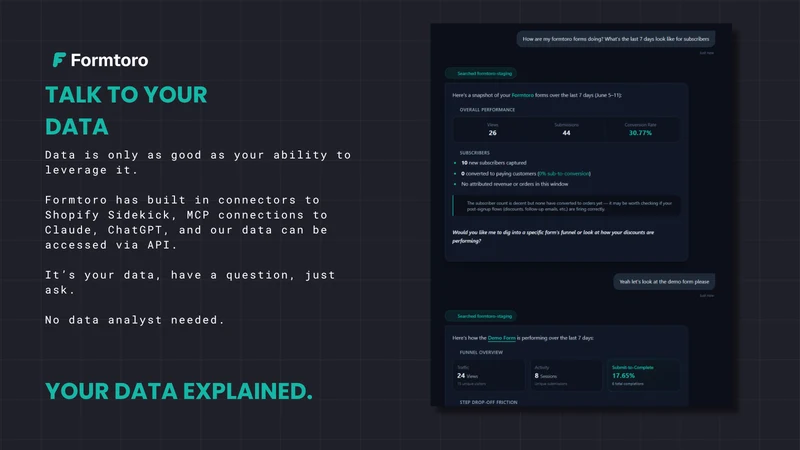Click the Formtoro F logo icon
The image size is (800, 450).
tap(59, 60)
